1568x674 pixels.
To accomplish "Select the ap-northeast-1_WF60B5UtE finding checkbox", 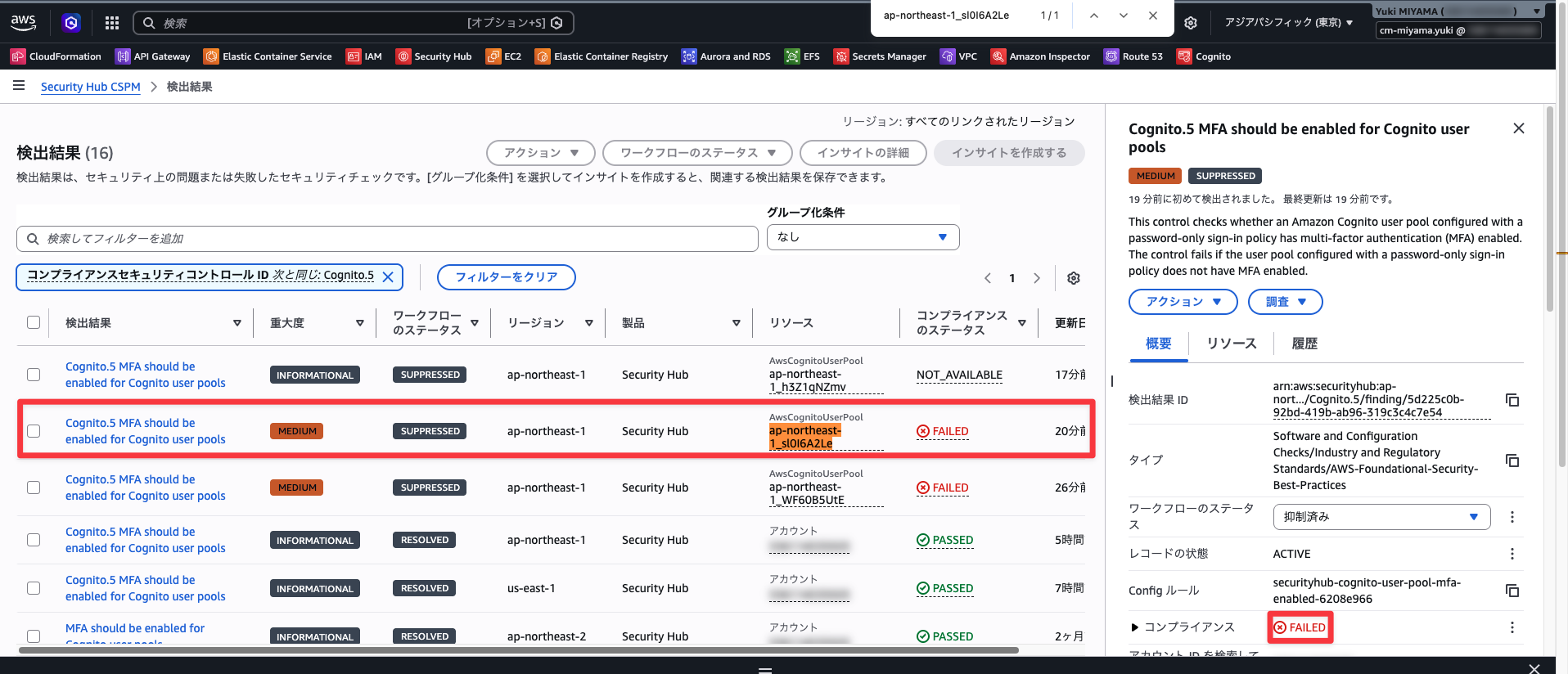I will click(34, 488).
